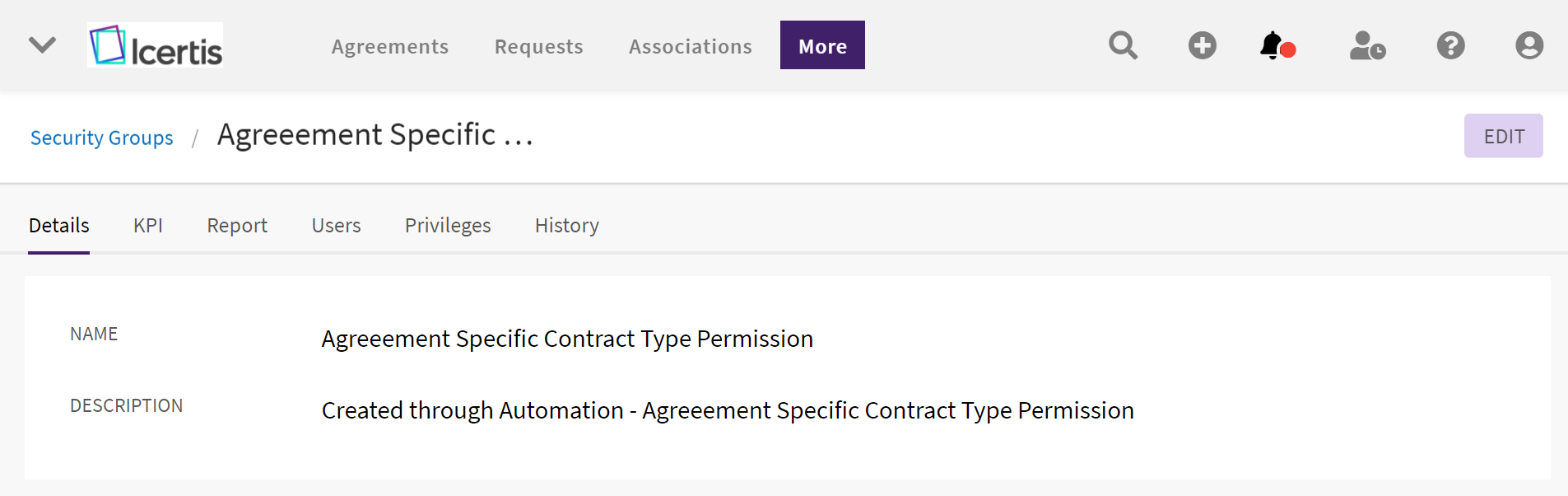
Task: Click the EDIT button
Action: [x=1503, y=137]
